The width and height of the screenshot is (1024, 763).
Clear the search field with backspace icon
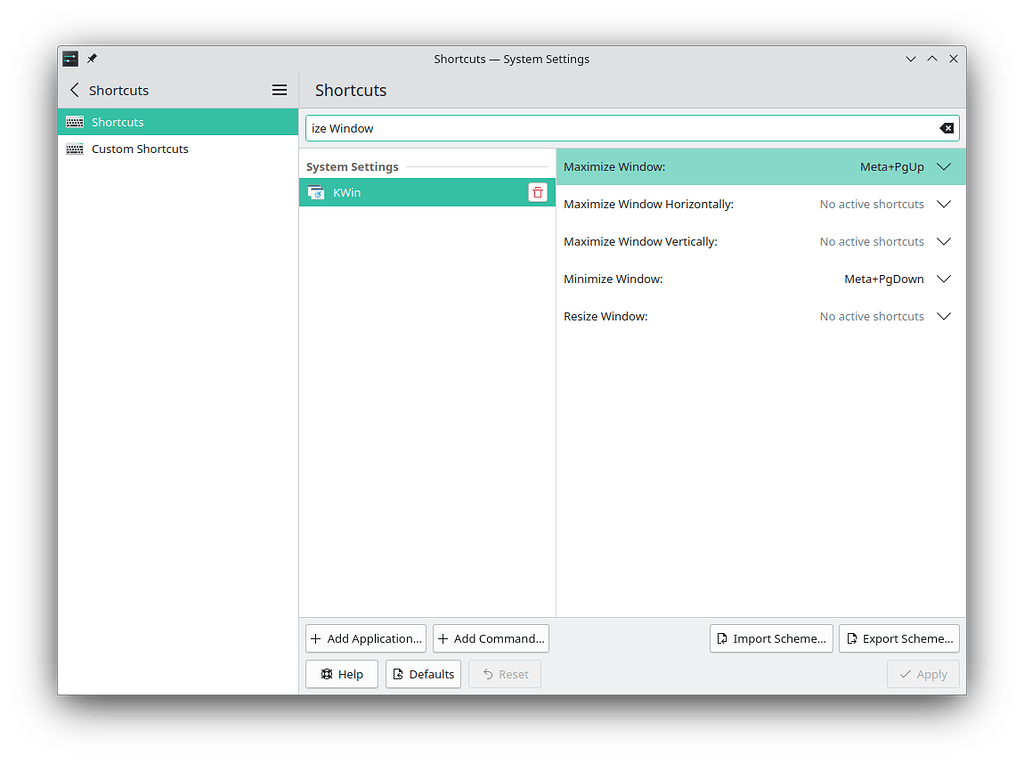[x=946, y=128]
